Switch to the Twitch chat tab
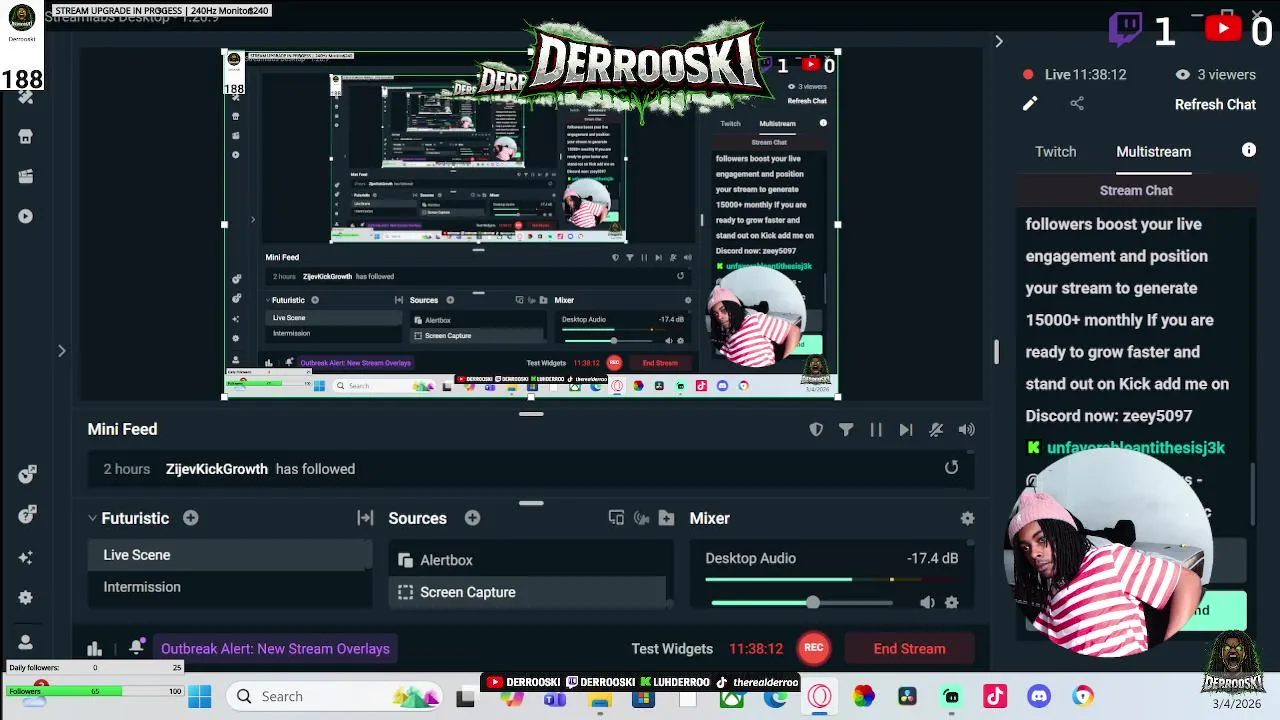Viewport: 1280px width, 720px height. click(x=1055, y=151)
